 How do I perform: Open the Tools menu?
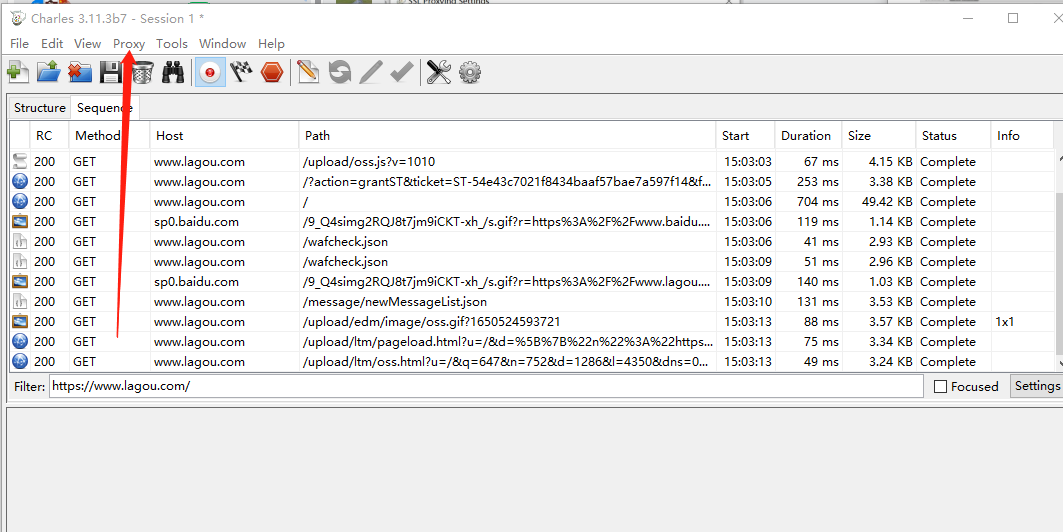[172, 43]
